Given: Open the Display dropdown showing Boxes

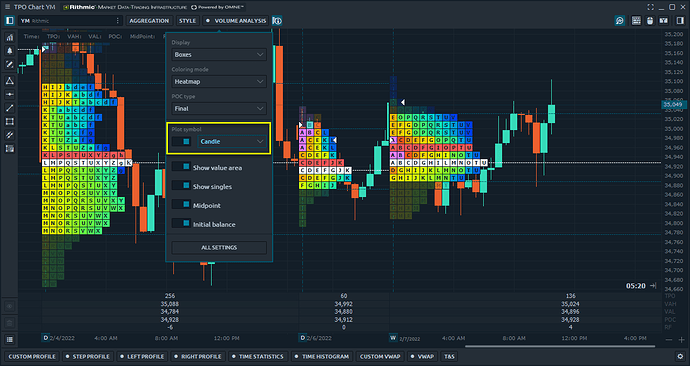Looking at the screenshot, I should point(219,55).
